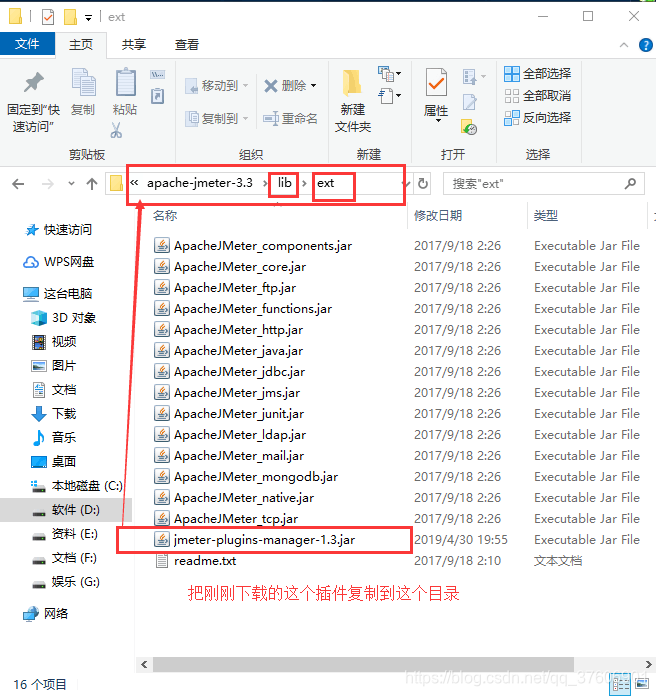This screenshot has height=696, width=656.
Task: Click the Pin to Quick access icon
Action: 33,83
